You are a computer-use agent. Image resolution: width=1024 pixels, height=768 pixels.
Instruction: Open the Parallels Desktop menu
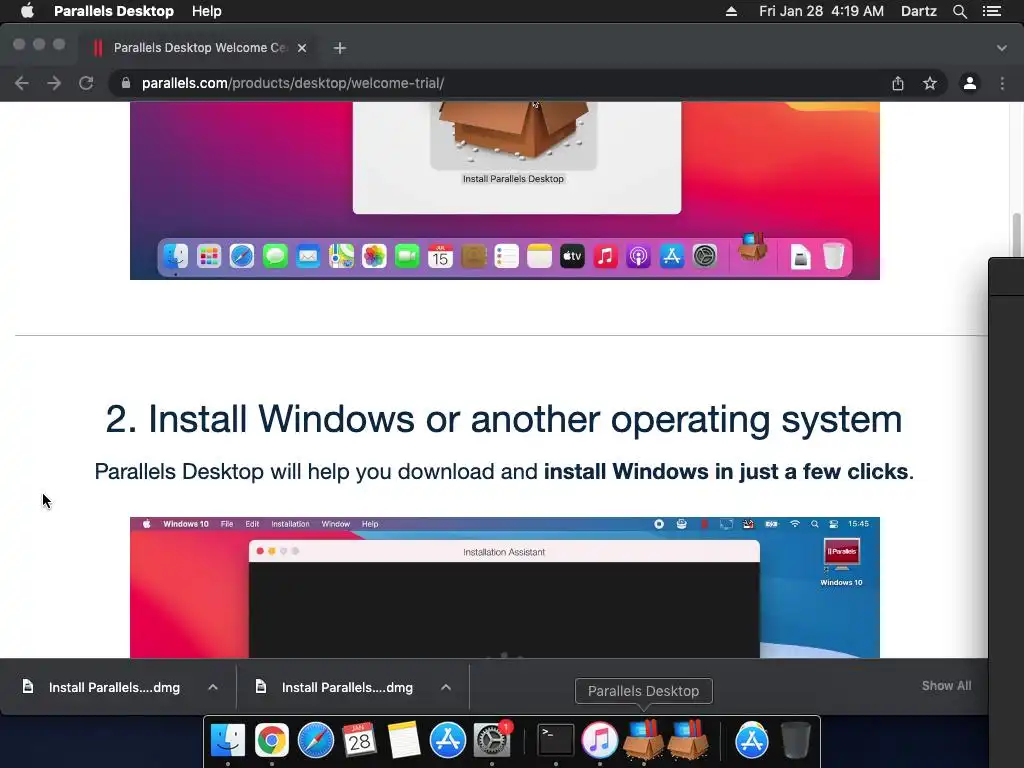click(x=114, y=11)
